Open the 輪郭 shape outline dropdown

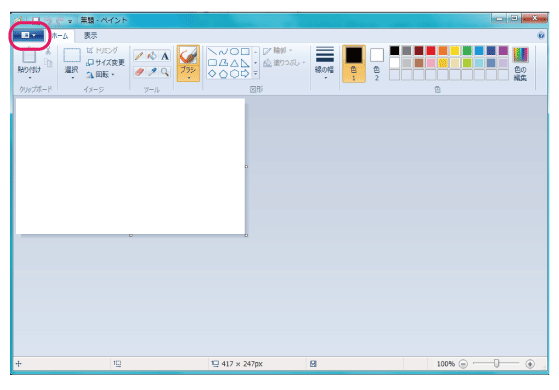pos(277,51)
